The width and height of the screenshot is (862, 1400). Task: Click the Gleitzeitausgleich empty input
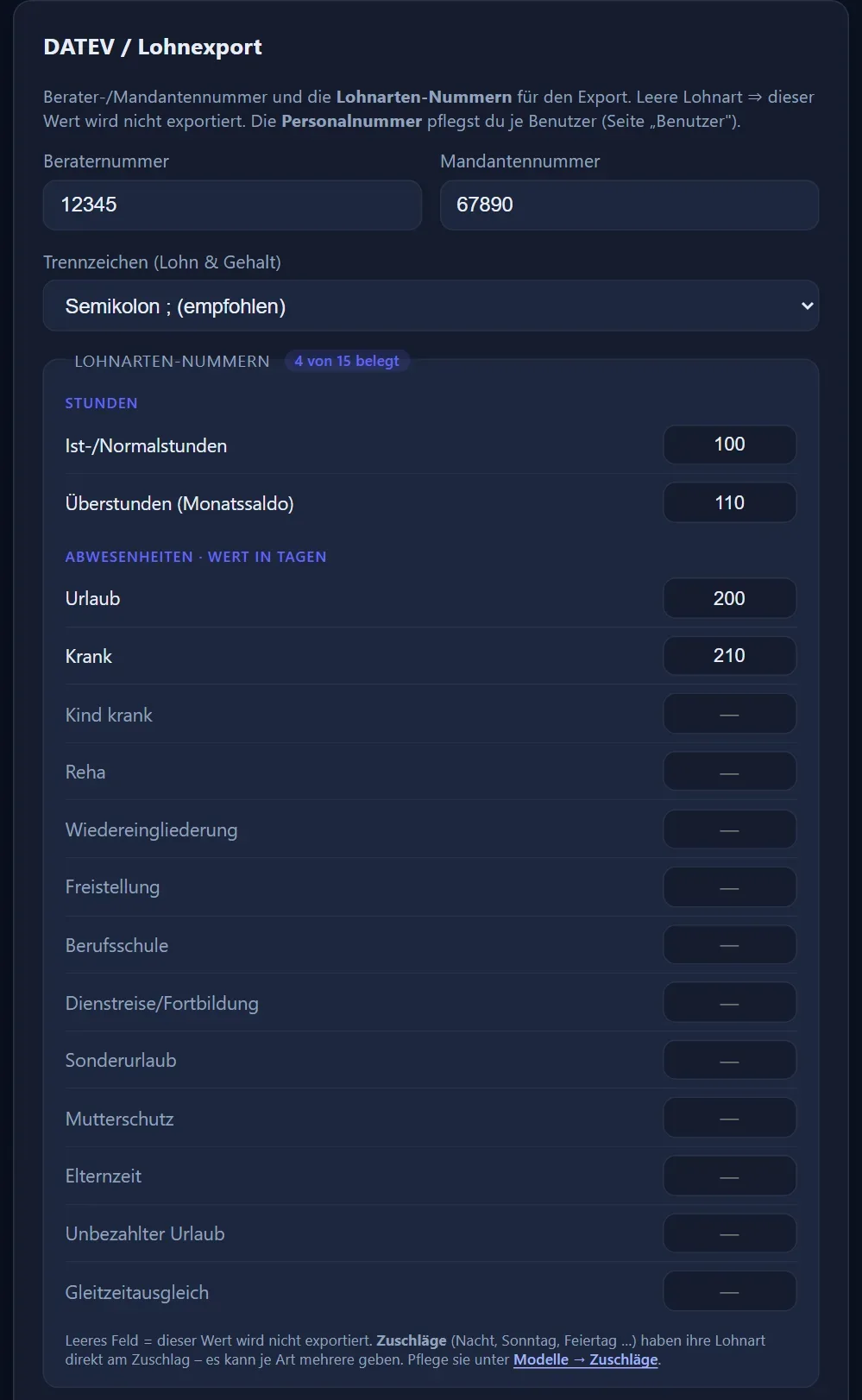[x=729, y=1292]
